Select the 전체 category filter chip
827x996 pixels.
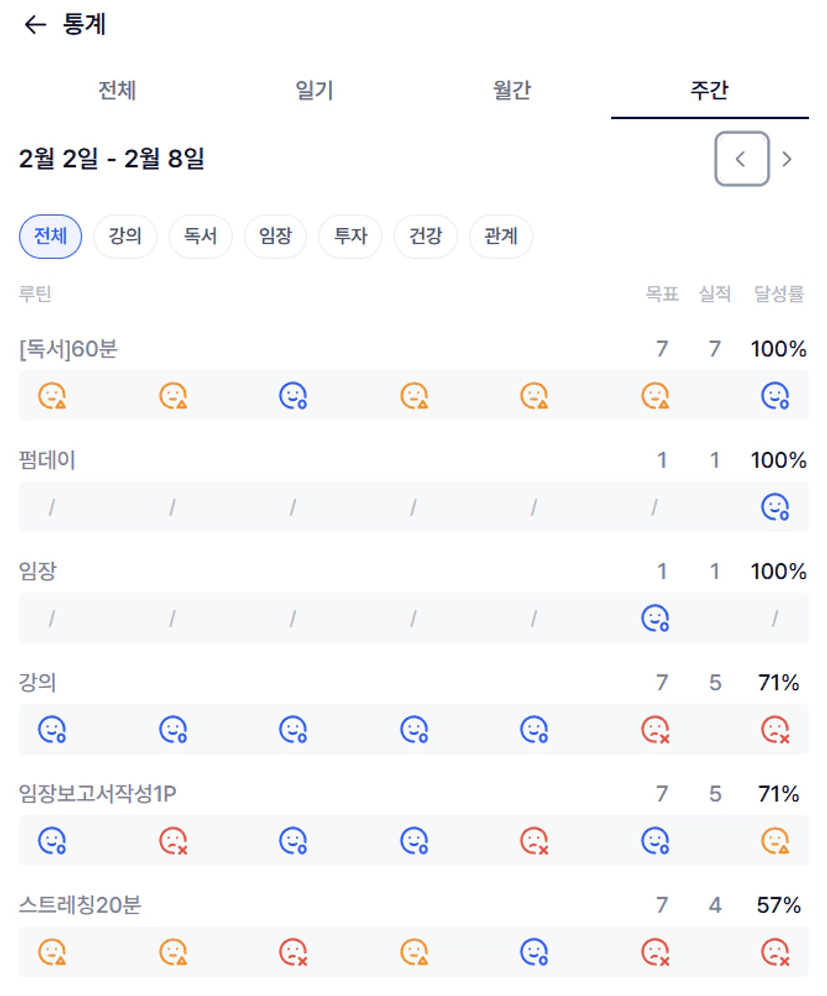coord(50,237)
